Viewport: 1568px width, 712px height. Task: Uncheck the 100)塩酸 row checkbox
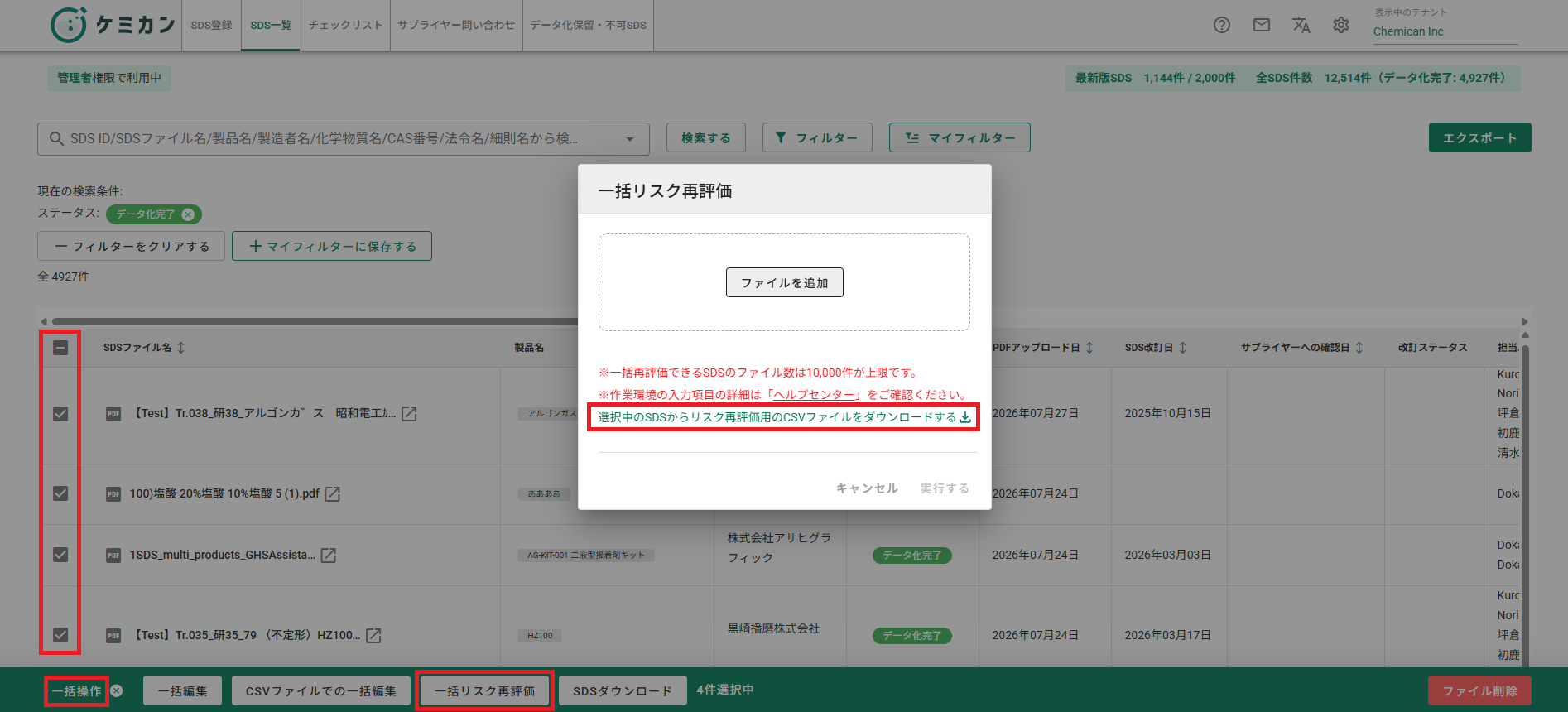pos(60,493)
